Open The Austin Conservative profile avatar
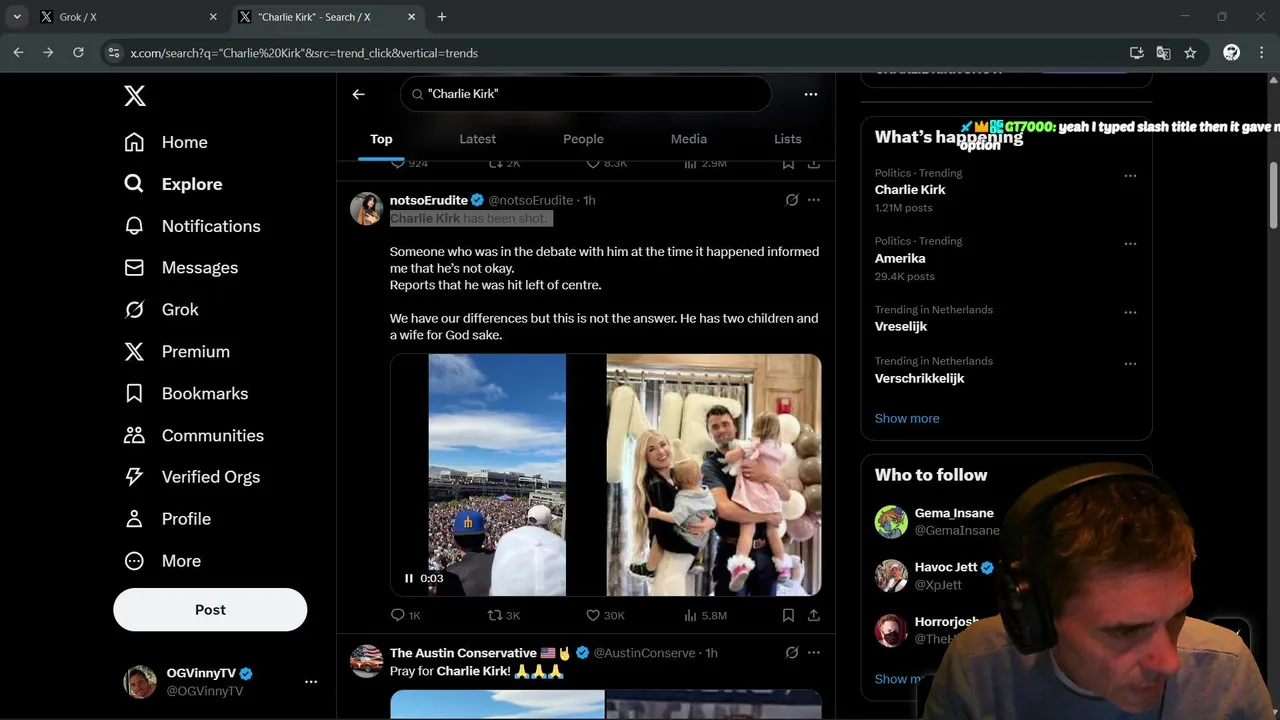1280x720 pixels. coord(366,661)
